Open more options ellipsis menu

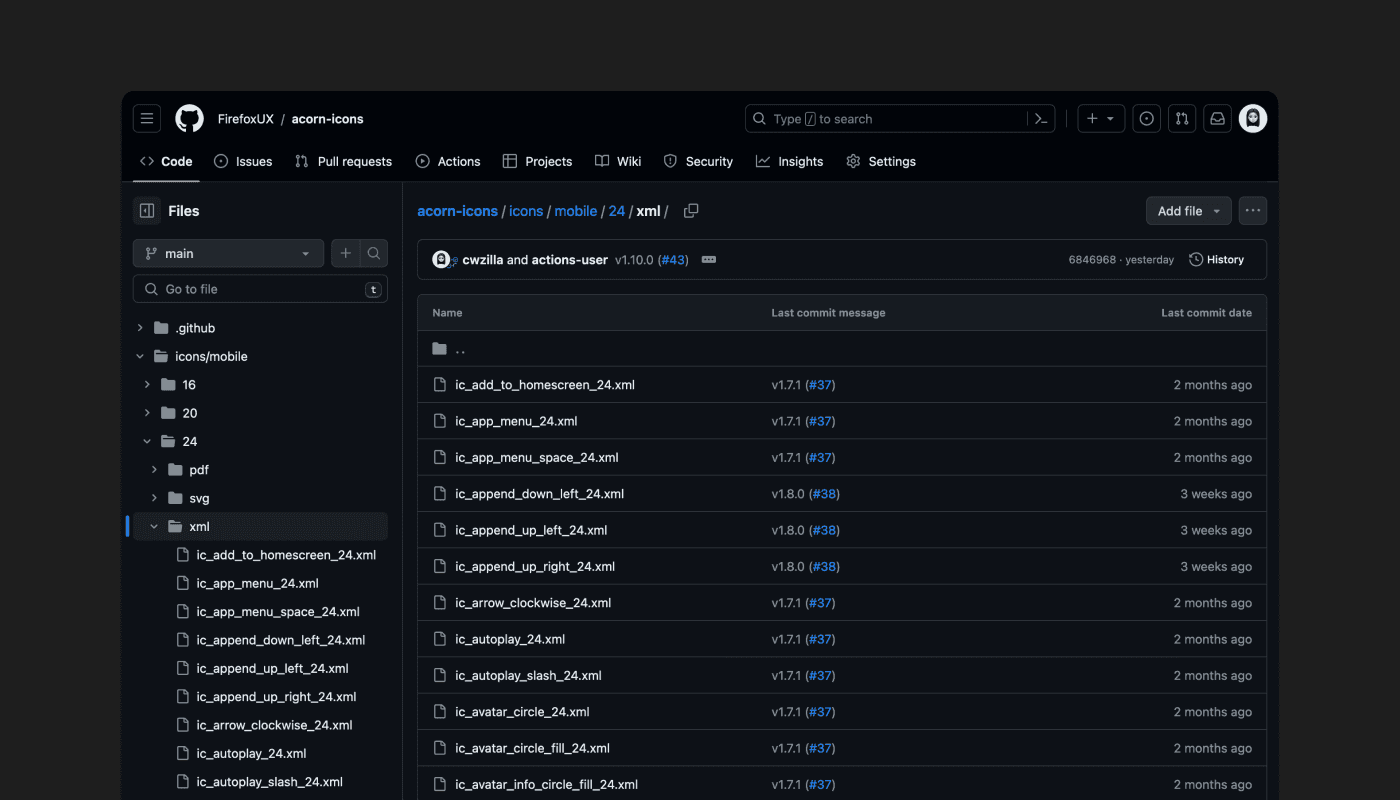(x=1253, y=211)
